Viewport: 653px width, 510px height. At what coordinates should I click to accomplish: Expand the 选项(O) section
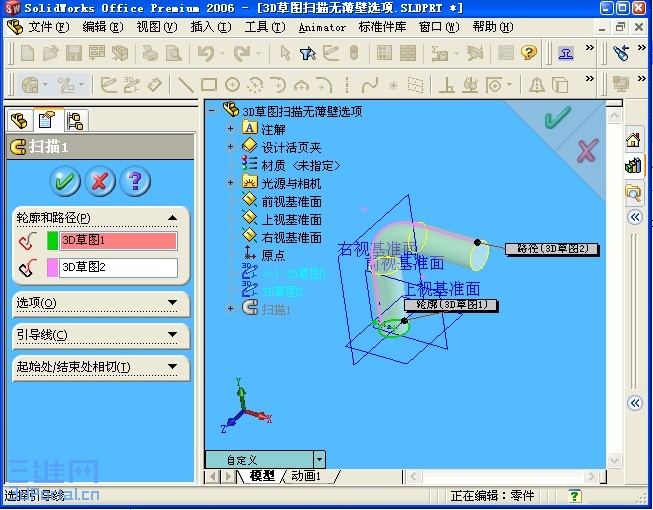[172, 302]
